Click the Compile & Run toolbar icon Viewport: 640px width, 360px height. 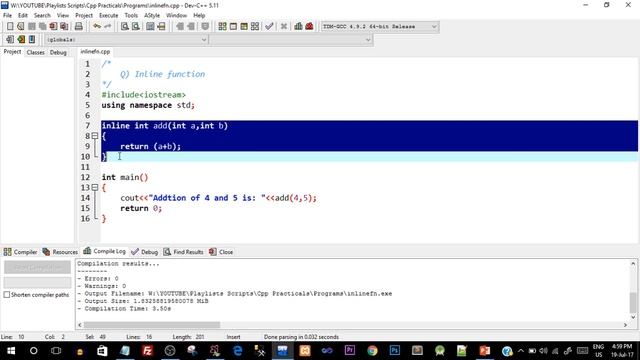[x=244, y=27]
